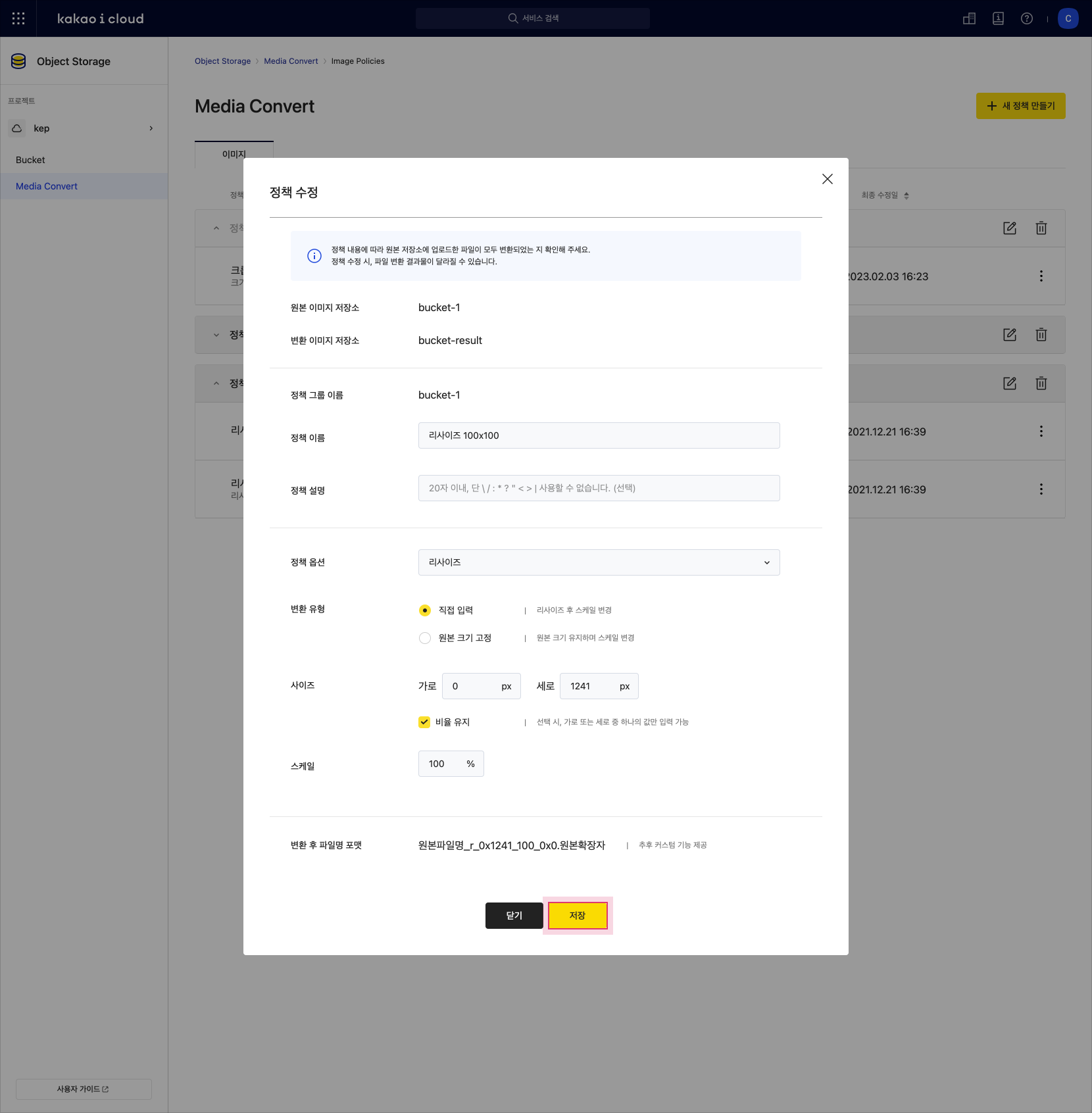Delete the first policy group with trash icon
Screen dimensions: 1092x1113
[x=1041, y=228]
